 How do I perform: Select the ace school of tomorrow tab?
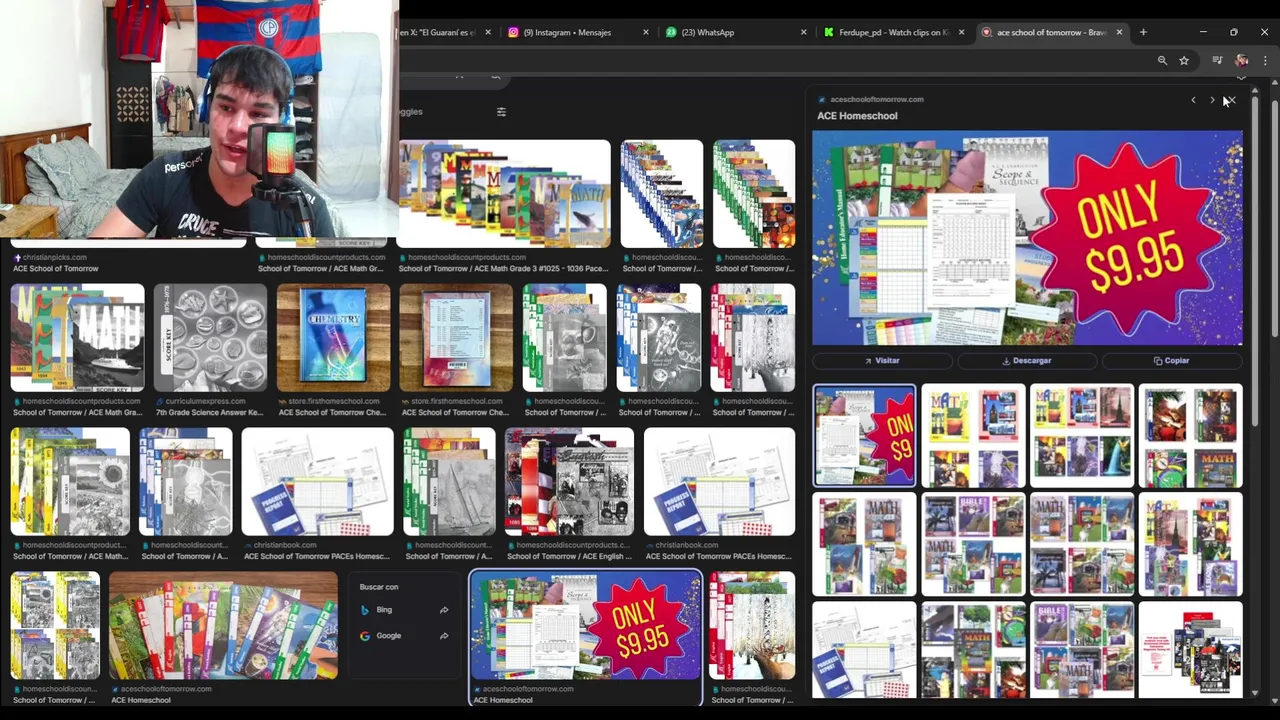pos(1050,32)
